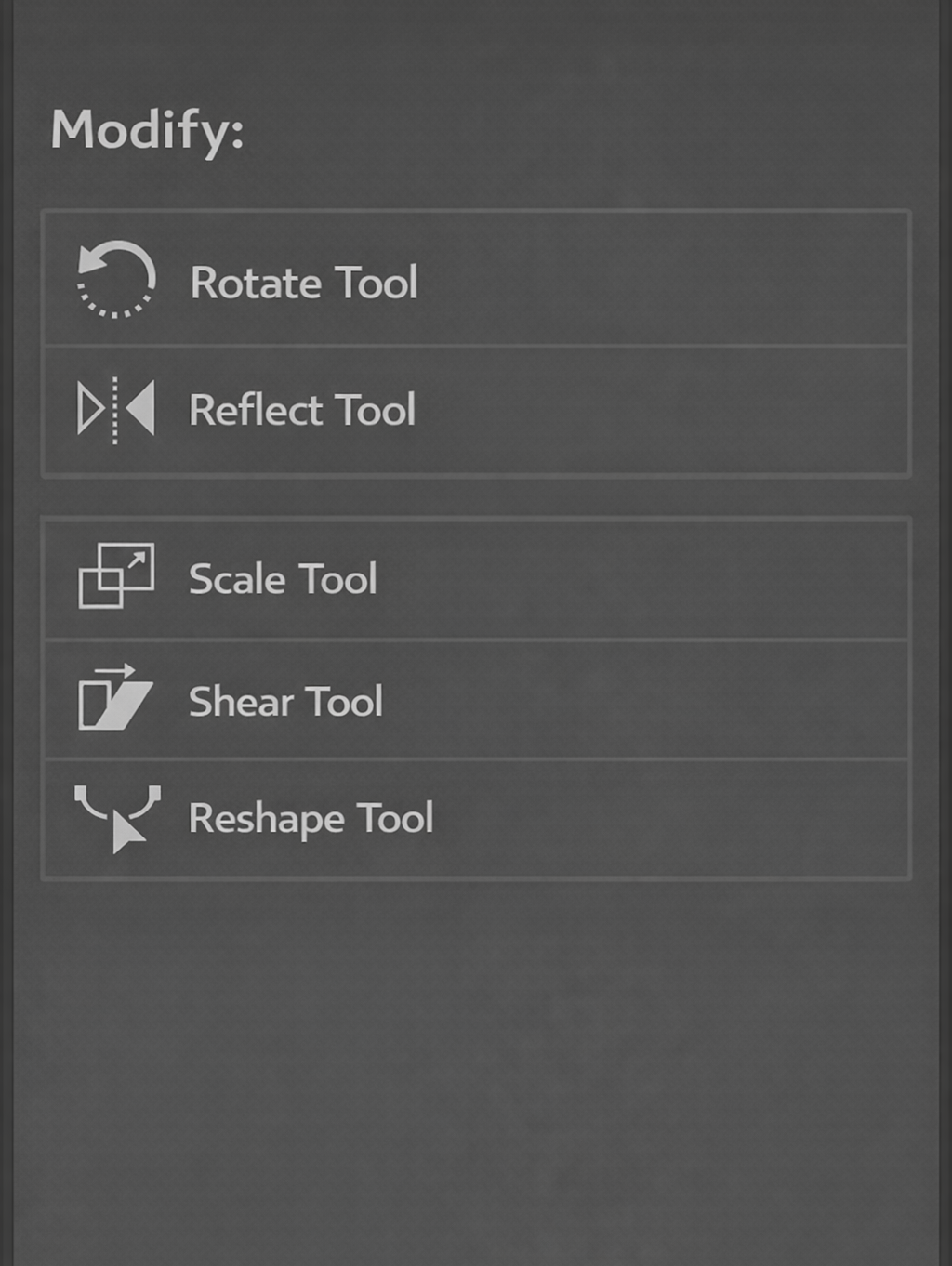Click the "Modify:" section heading
This screenshot has height=1266, width=952.
coord(147,129)
